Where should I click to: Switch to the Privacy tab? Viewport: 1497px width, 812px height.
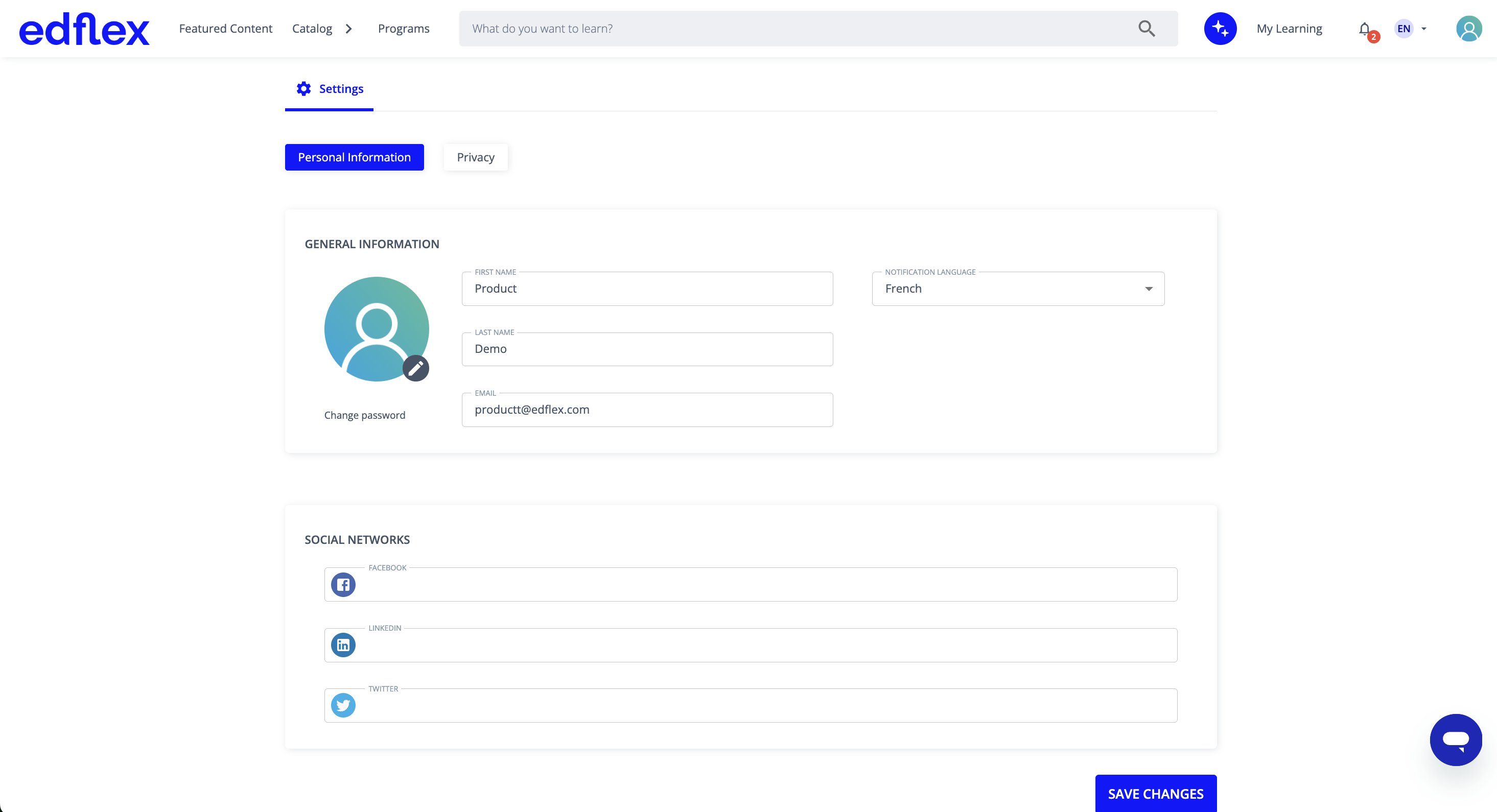pyautogui.click(x=475, y=157)
